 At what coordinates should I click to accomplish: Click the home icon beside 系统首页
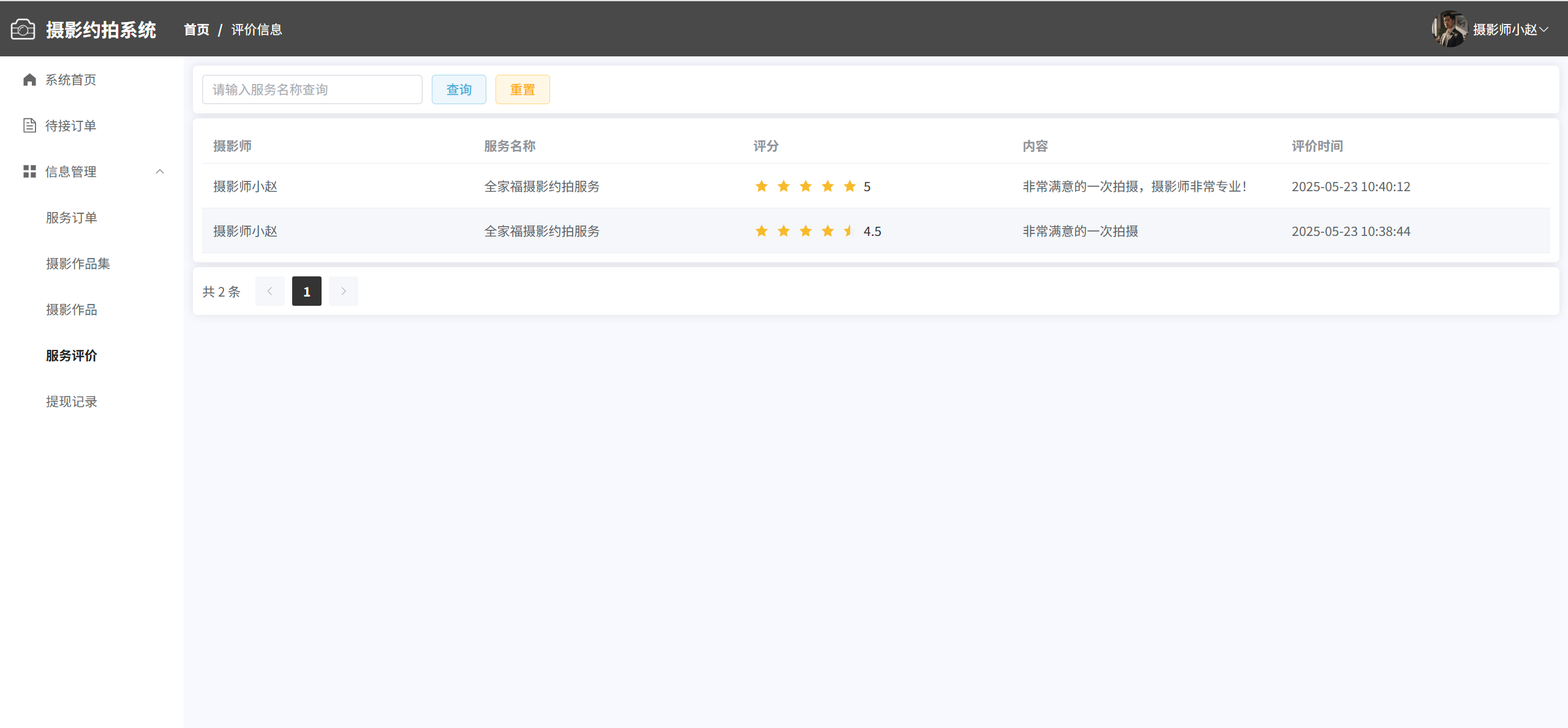[29, 80]
